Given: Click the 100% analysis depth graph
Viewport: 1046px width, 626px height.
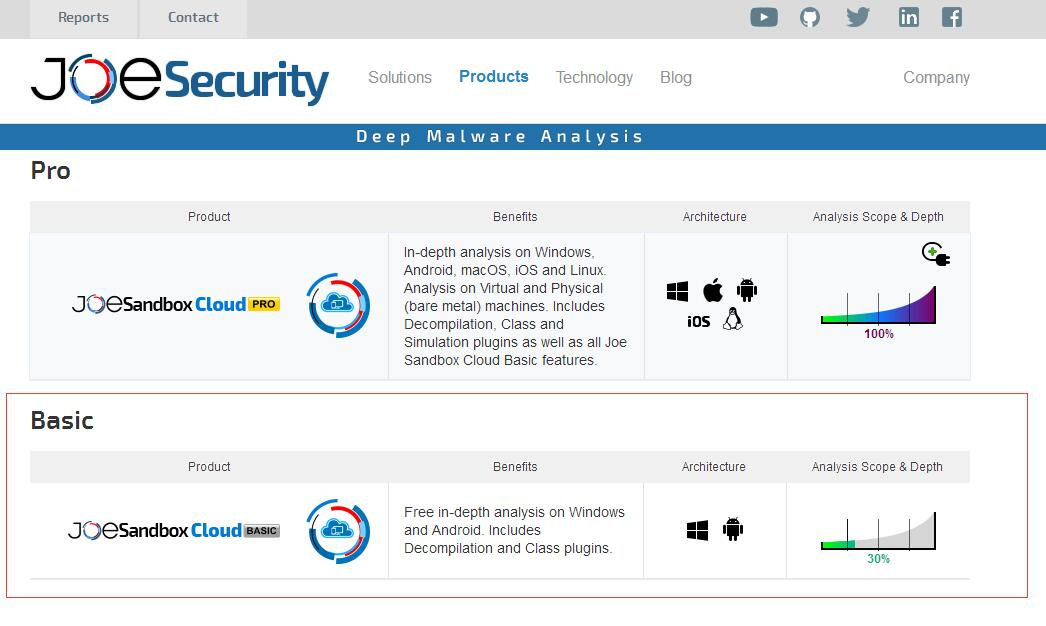Looking at the screenshot, I should [879, 306].
